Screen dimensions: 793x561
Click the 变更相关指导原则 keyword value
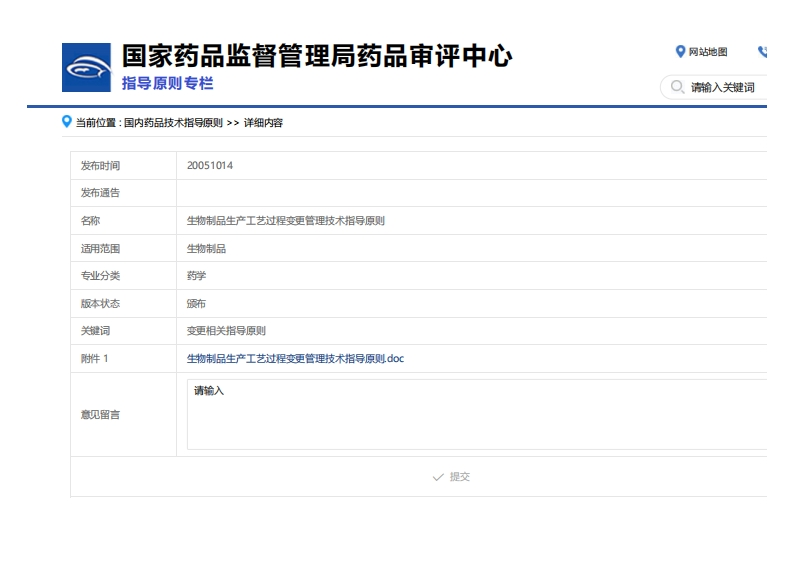click(x=226, y=331)
